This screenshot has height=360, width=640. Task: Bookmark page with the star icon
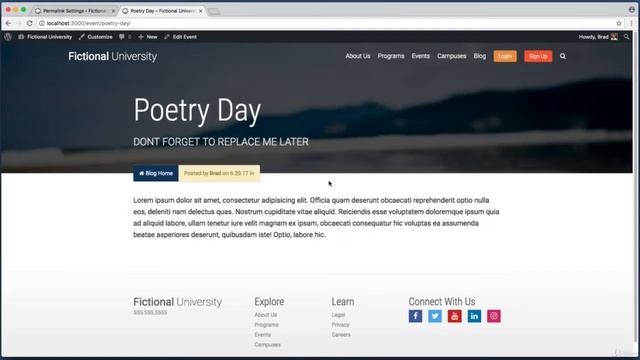point(619,23)
